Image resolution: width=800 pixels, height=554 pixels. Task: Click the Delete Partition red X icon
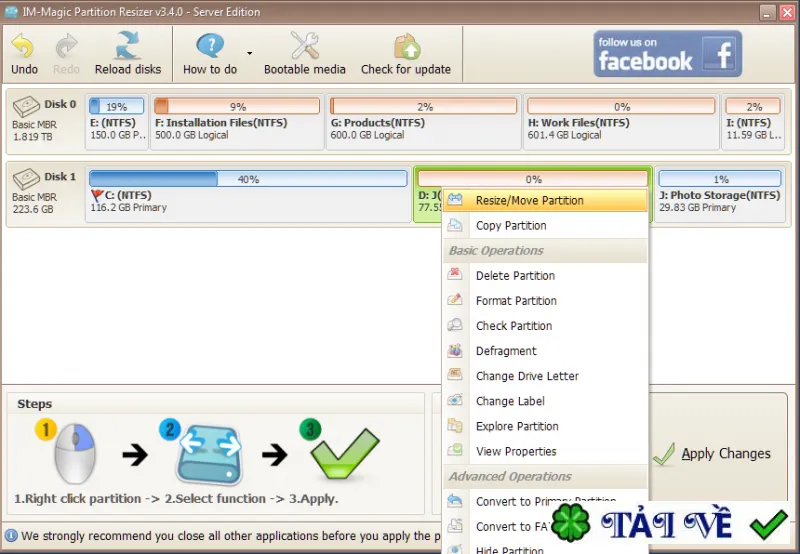(x=455, y=274)
